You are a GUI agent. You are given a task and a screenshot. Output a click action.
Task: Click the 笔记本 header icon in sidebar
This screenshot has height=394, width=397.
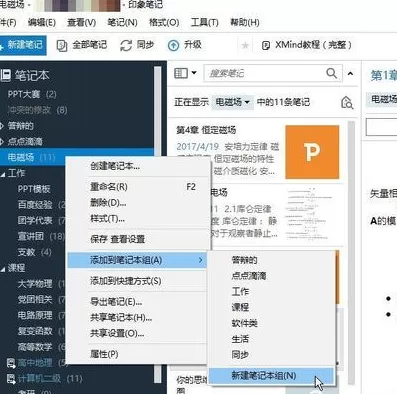tap(5, 76)
